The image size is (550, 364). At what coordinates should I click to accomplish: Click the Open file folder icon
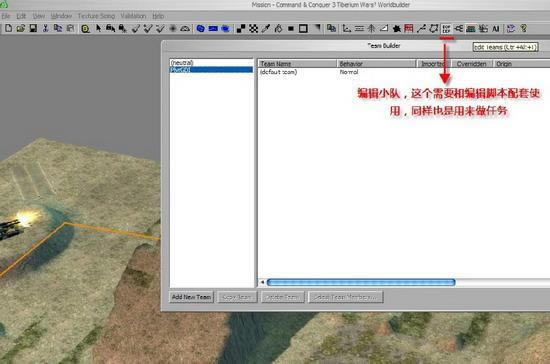pos(21,28)
